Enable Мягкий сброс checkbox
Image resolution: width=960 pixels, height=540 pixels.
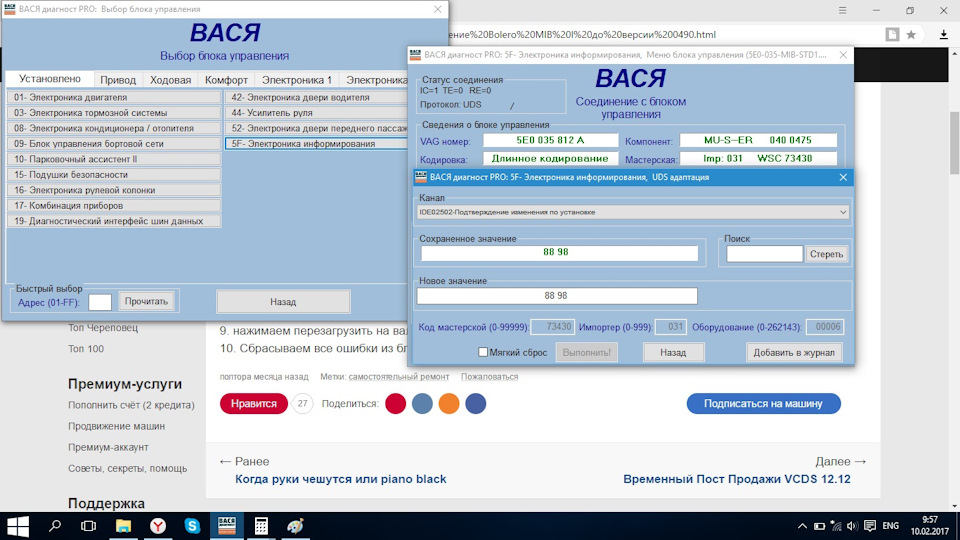click(x=483, y=352)
